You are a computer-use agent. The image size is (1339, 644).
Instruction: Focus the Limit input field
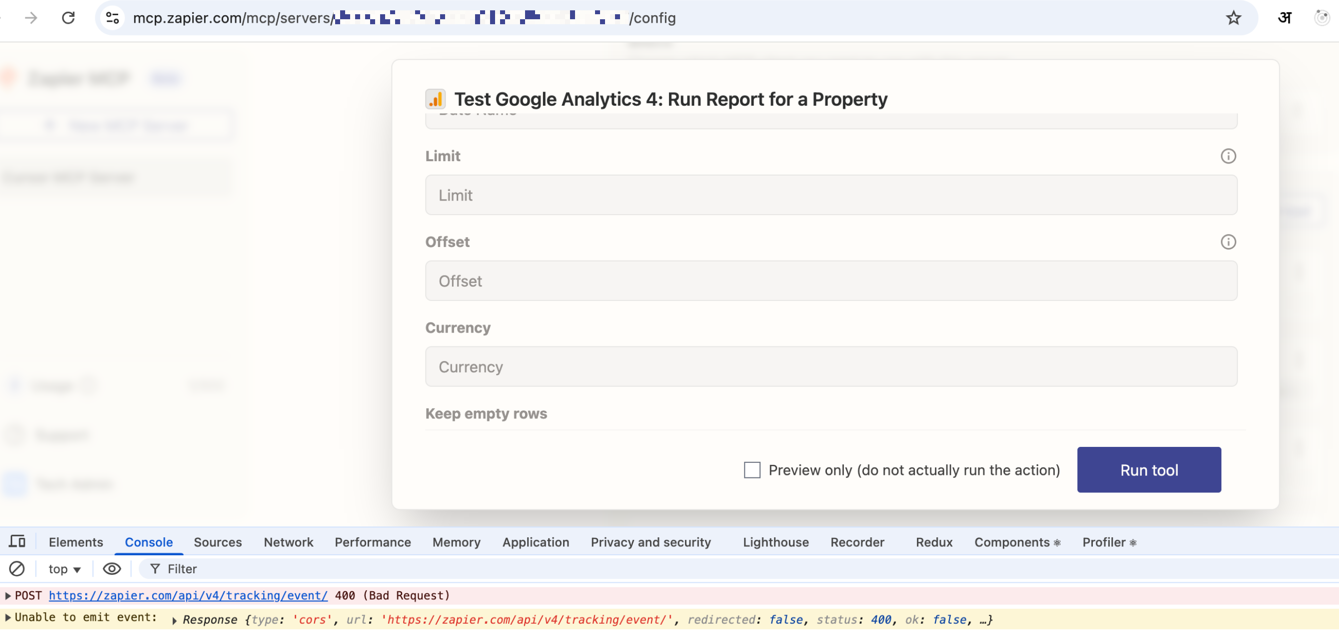pos(831,195)
